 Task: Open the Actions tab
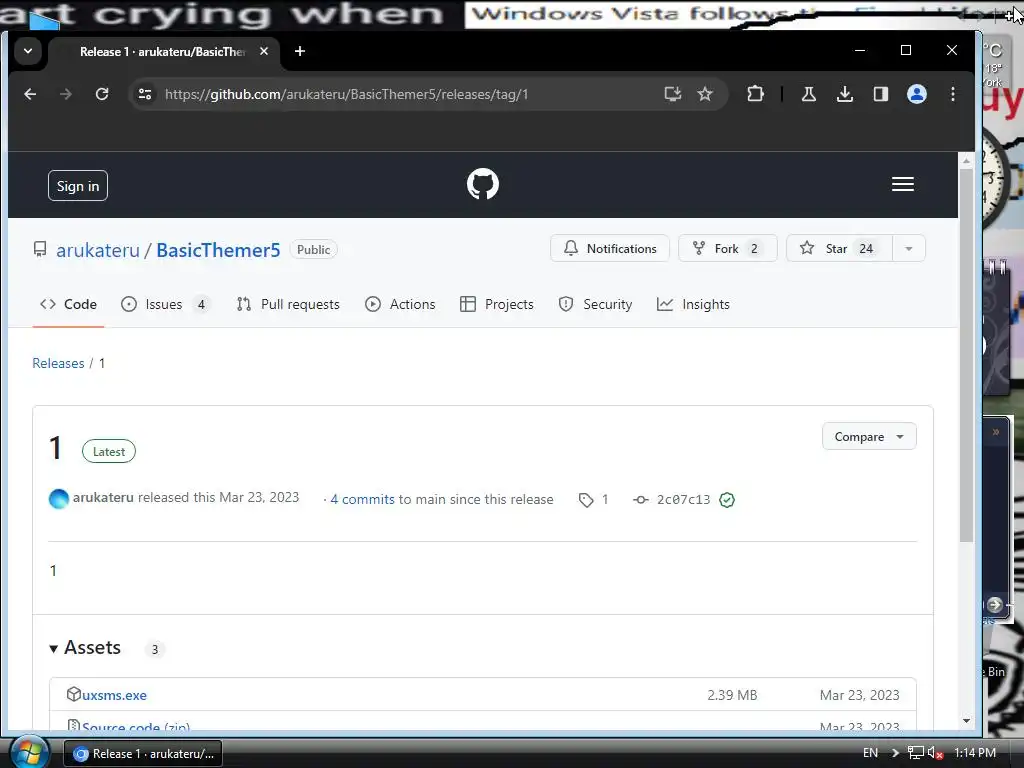[x=400, y=304]
